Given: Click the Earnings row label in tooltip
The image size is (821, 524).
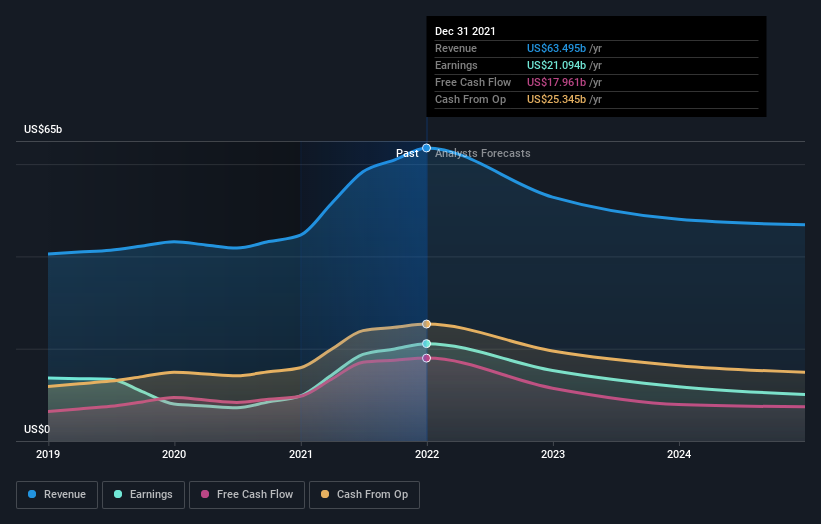Looking at the screenshot, I should coord(456,65).
